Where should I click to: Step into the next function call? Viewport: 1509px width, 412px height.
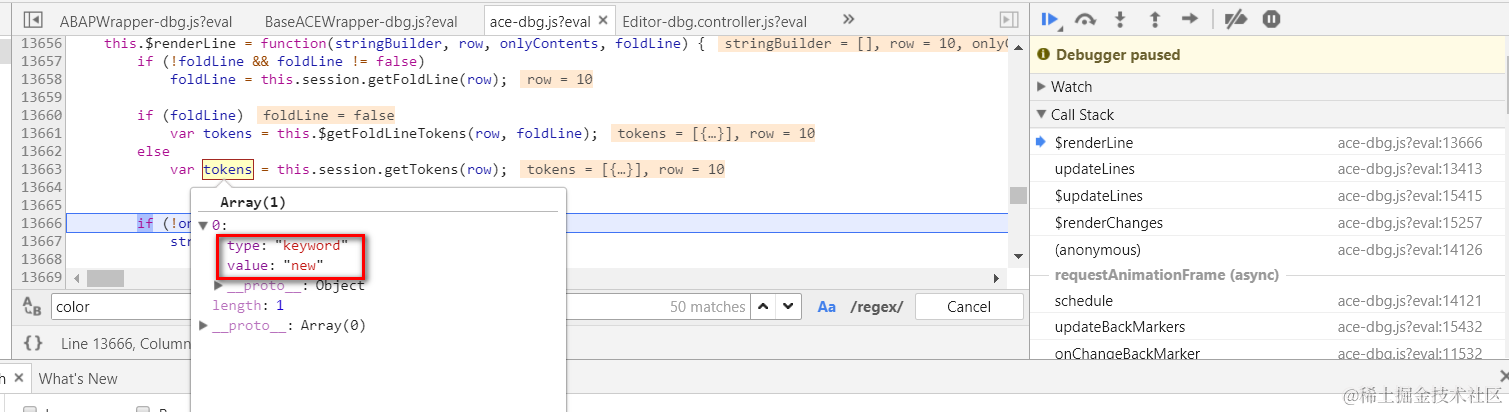(x=1121, y=19)
